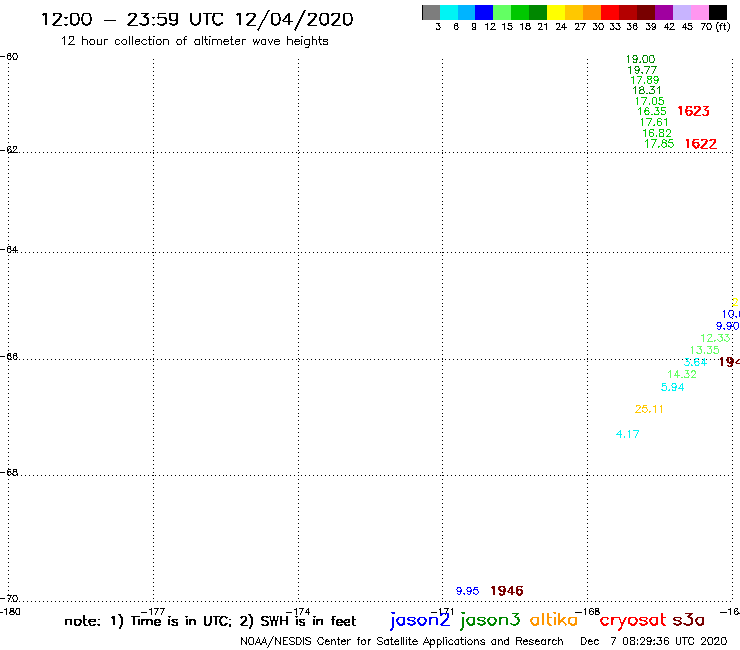Select the s3a satellite label
This screenshot has height=650, width=740.
click(688, 620)
